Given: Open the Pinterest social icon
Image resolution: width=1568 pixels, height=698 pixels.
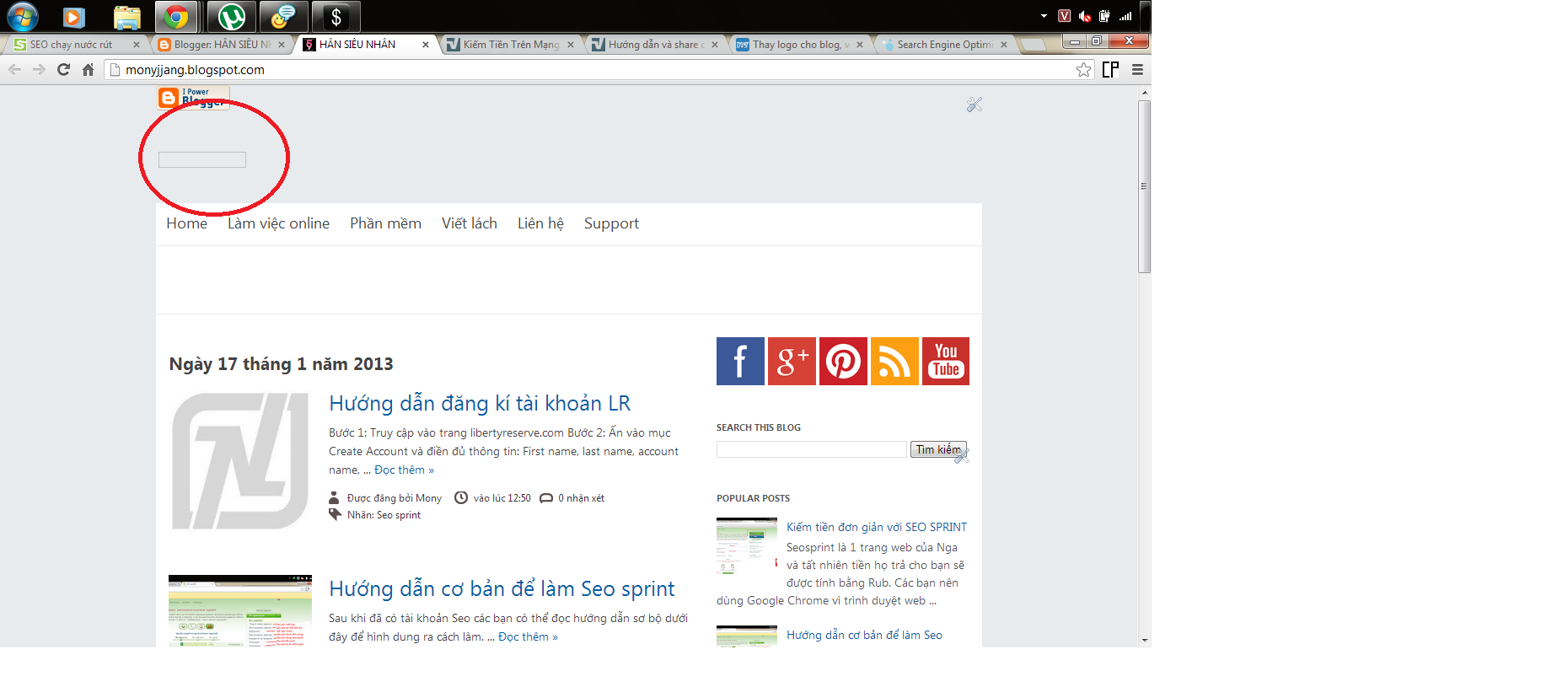Looking at the screenshot, I should coord(843,361).
